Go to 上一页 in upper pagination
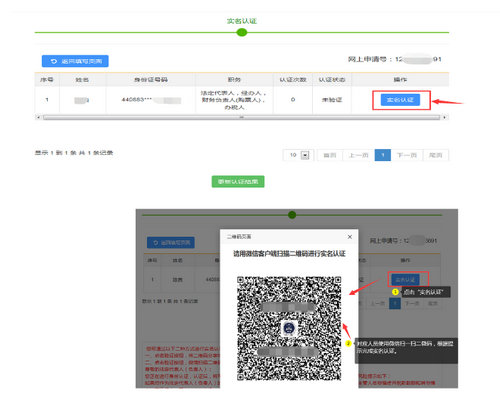The height and width of the screenshot is (400, 500). point(358,155)
